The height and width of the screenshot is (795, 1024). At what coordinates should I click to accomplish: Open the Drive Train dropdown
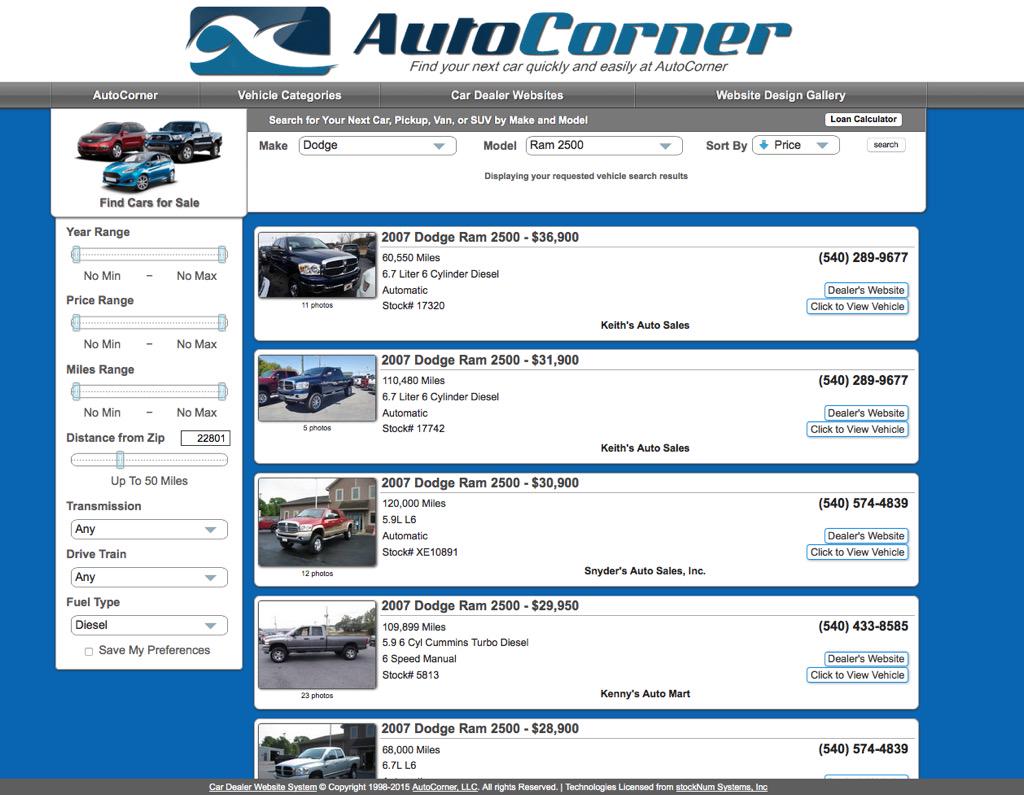[x=148, y=577]
